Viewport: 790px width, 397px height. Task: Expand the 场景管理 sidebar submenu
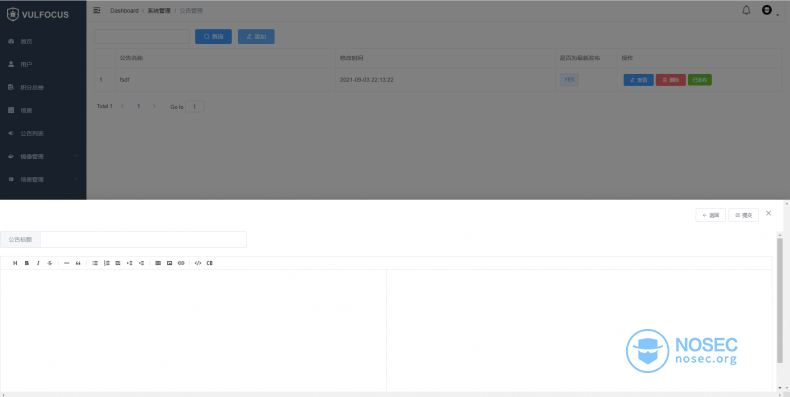(43, 179)
